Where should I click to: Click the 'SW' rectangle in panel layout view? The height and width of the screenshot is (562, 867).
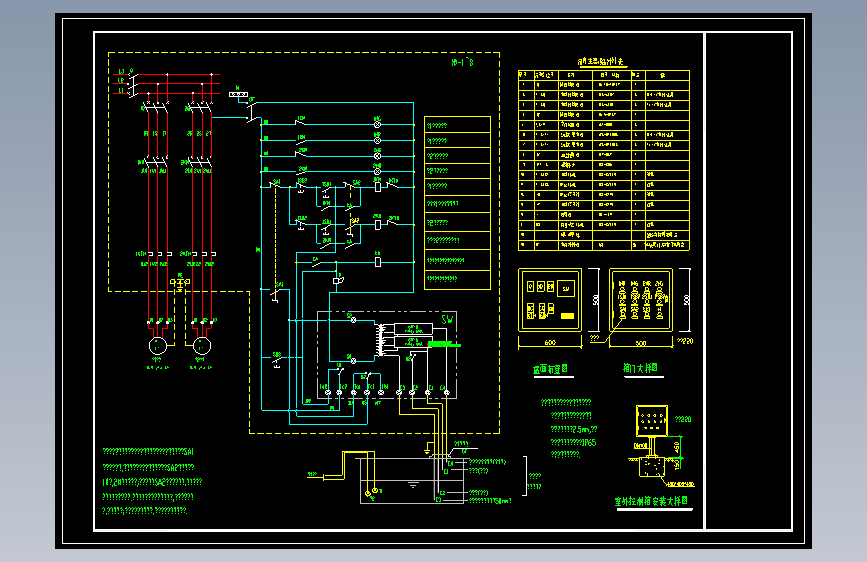coord(566,288)
